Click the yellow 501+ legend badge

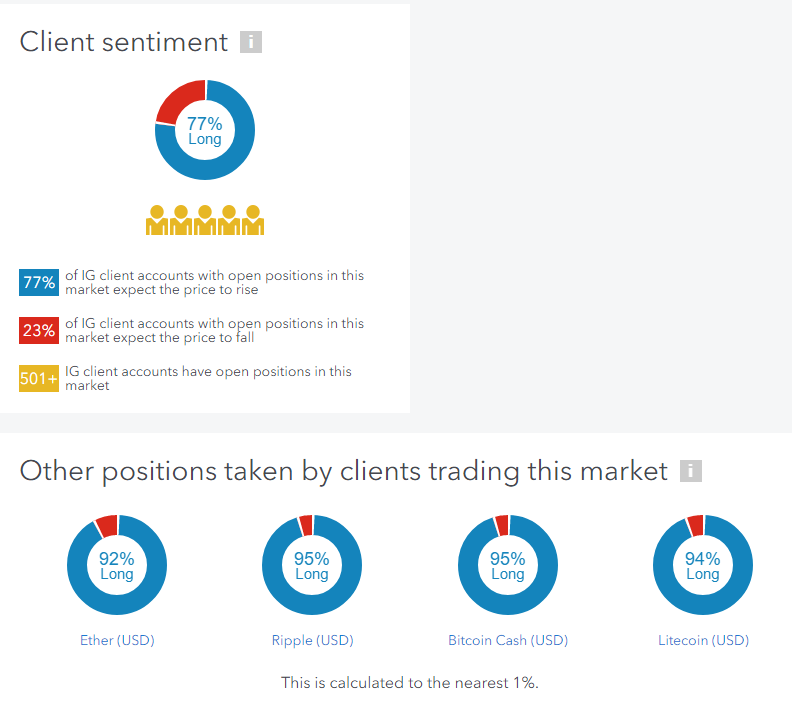(x=39, y=378)
